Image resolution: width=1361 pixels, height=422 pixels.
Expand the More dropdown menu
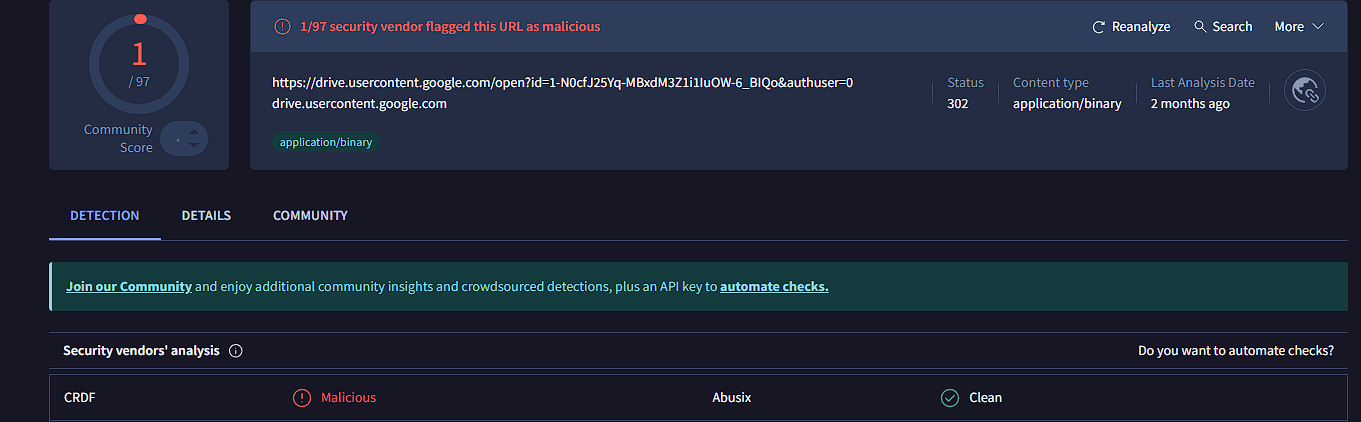point(1298,27)
